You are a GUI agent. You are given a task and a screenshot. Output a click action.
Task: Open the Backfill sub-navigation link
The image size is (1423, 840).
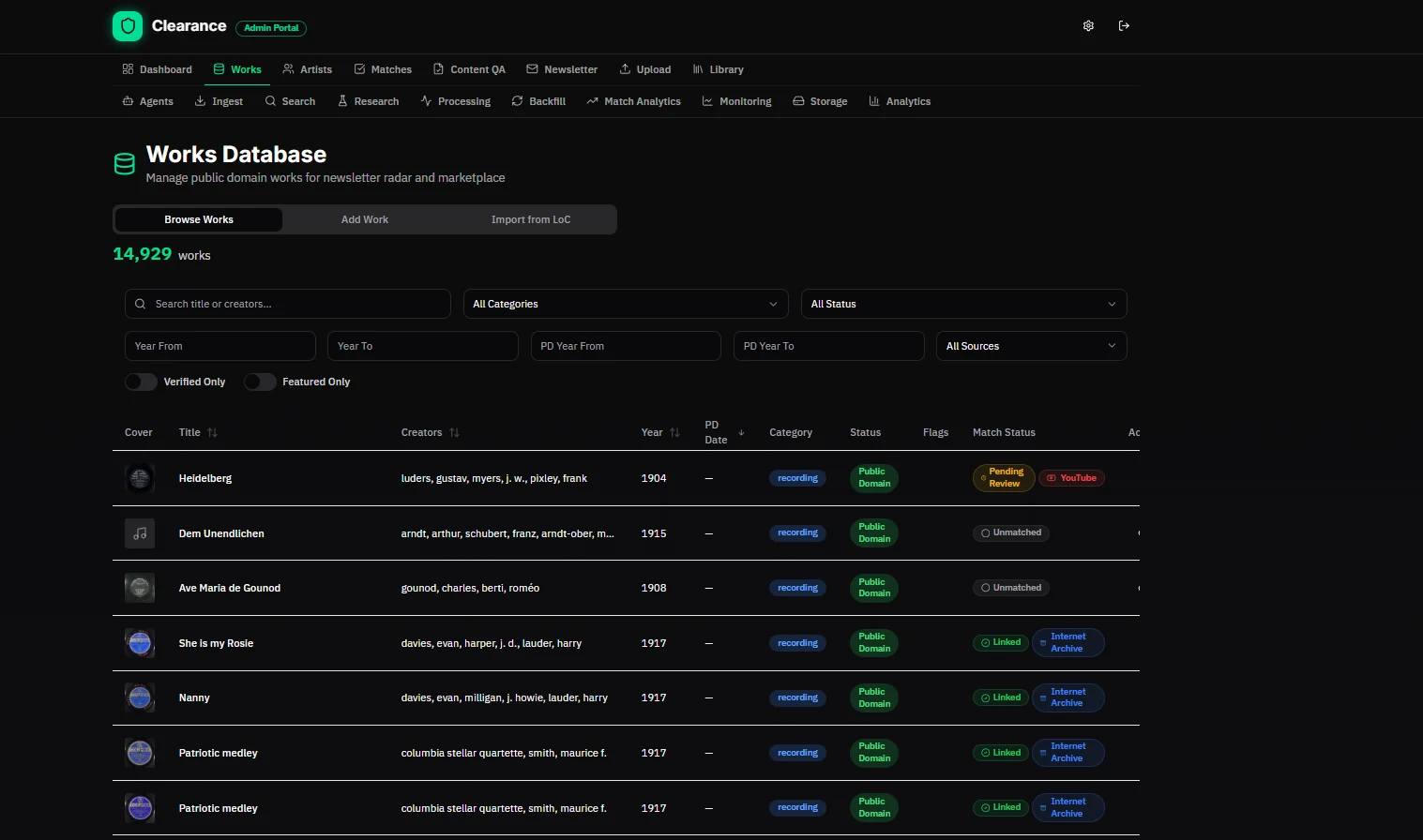point(538,101)
